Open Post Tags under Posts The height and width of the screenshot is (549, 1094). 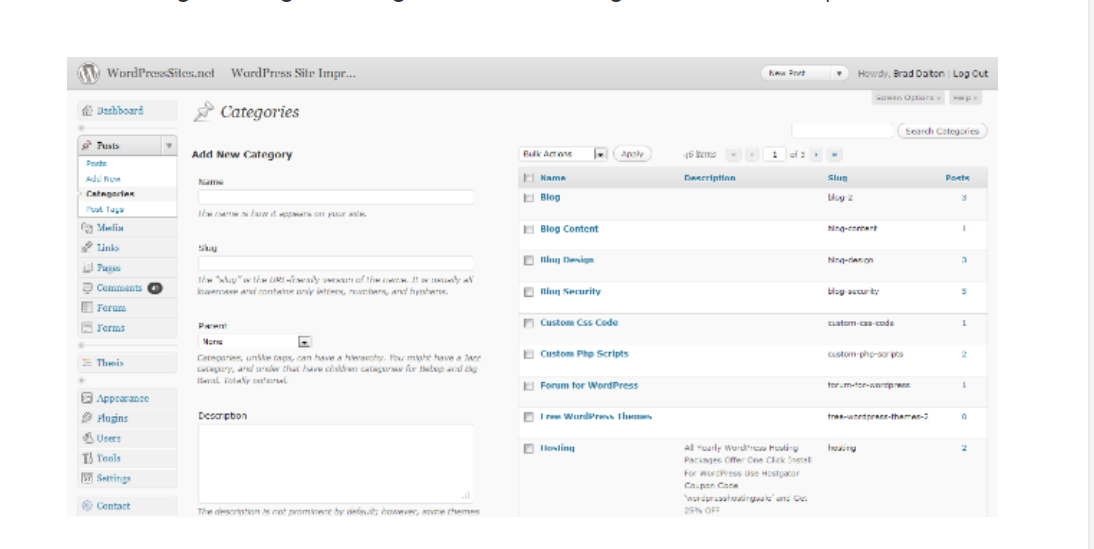click(105, 209)
